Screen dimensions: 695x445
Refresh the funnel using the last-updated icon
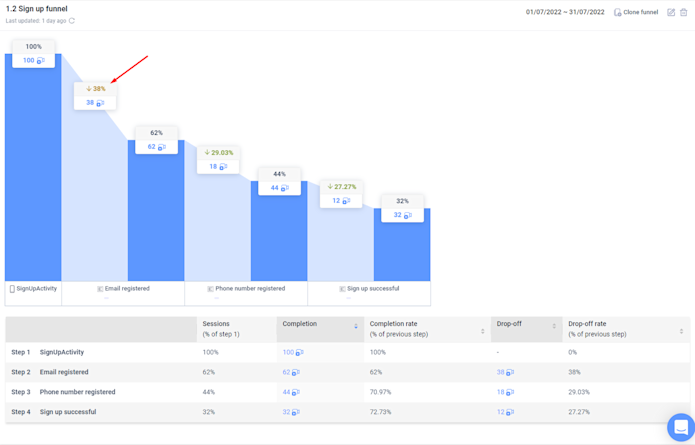pos(72,21)
